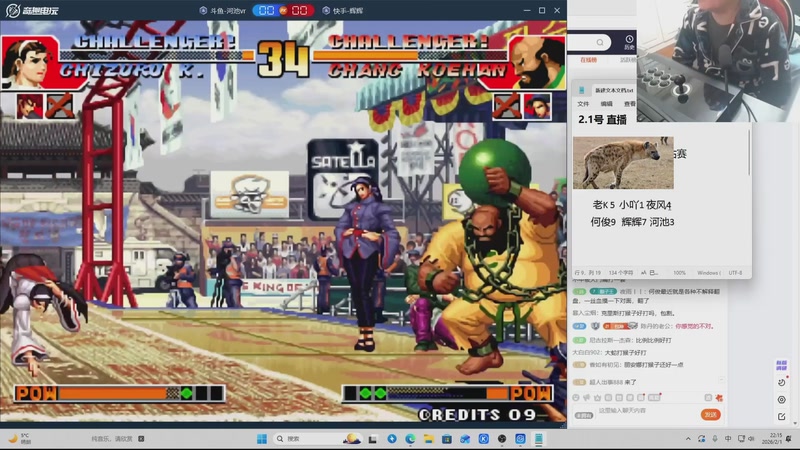
Task: Click the '2.1号 直播' heading text
Action: pyautogui.click(x=602, y=119)
